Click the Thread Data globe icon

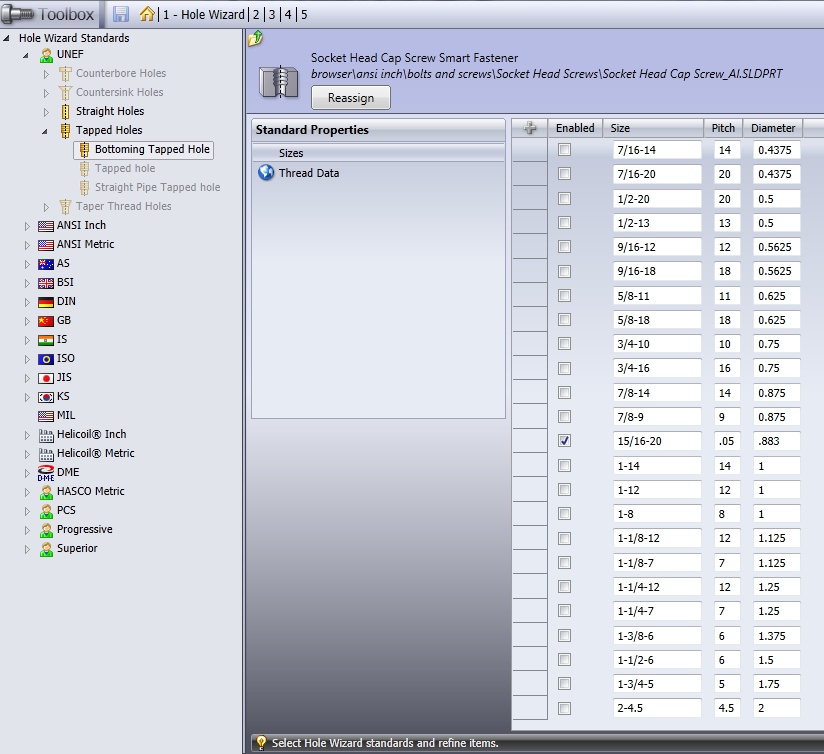click(266, 172)
